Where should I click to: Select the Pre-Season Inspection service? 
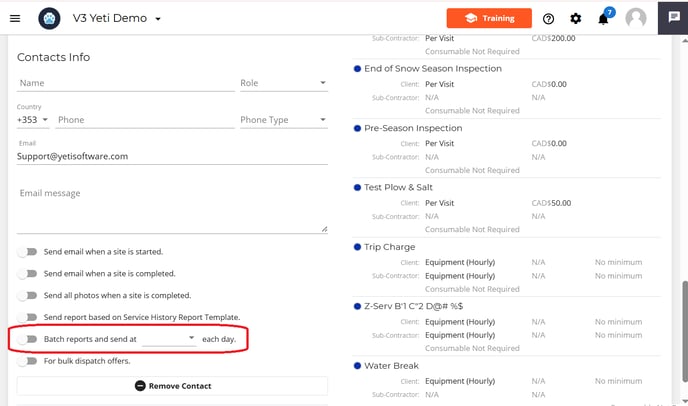(413, 128)
